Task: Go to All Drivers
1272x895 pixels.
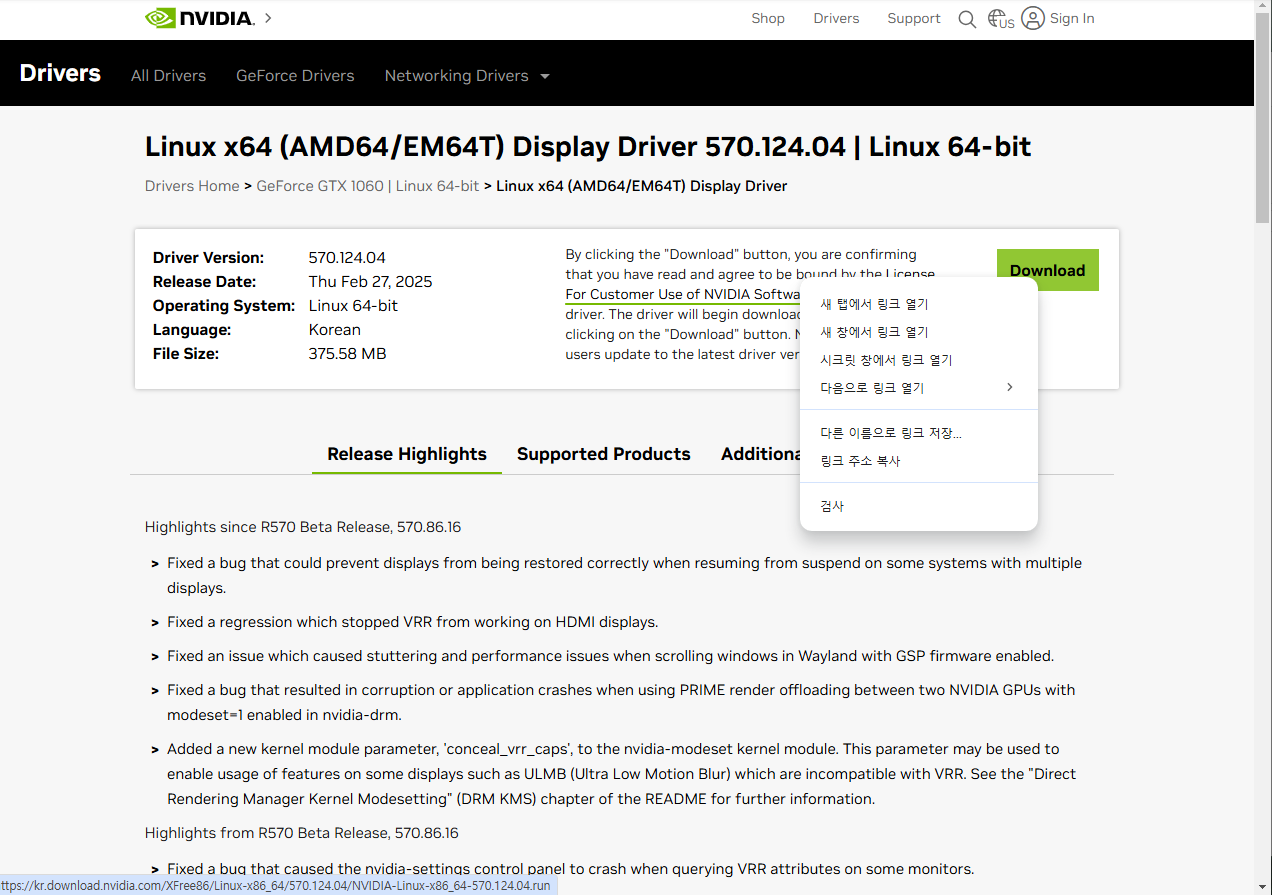Action: click(168, 76)
